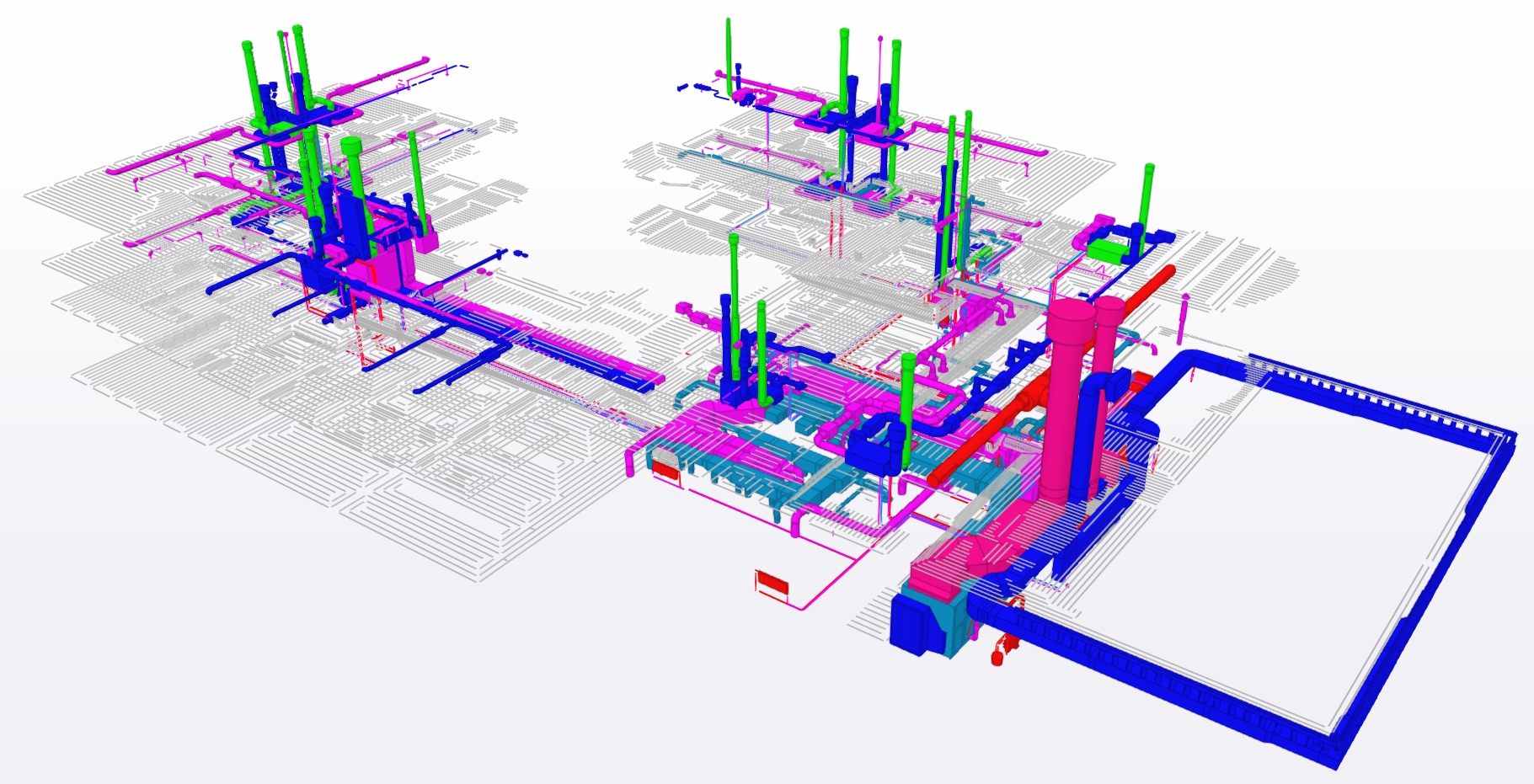The width and height of the screenshot is (1534, 784).
Task: Select the red panel left of teal ducts
Action: [665, 470]
